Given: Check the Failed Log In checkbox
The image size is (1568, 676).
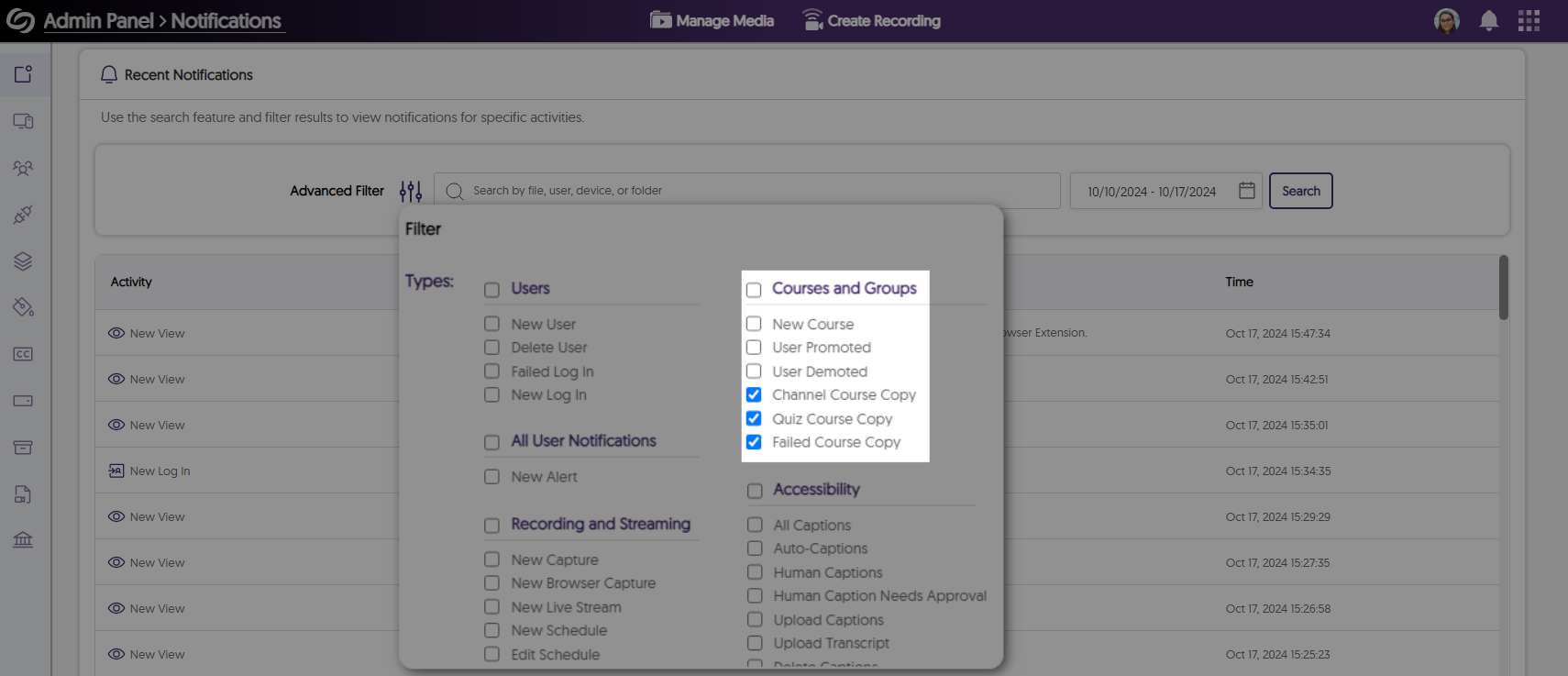Looking at the screenshot, I should coord(492,371).
